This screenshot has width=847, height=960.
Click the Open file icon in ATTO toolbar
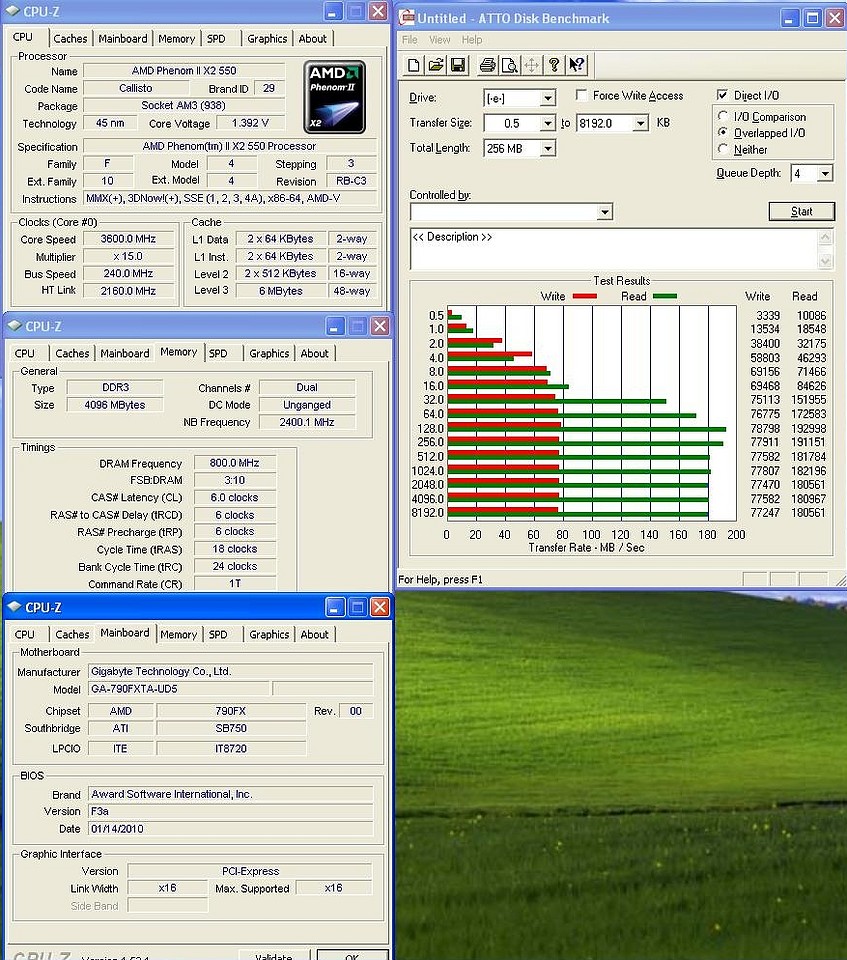435,65
